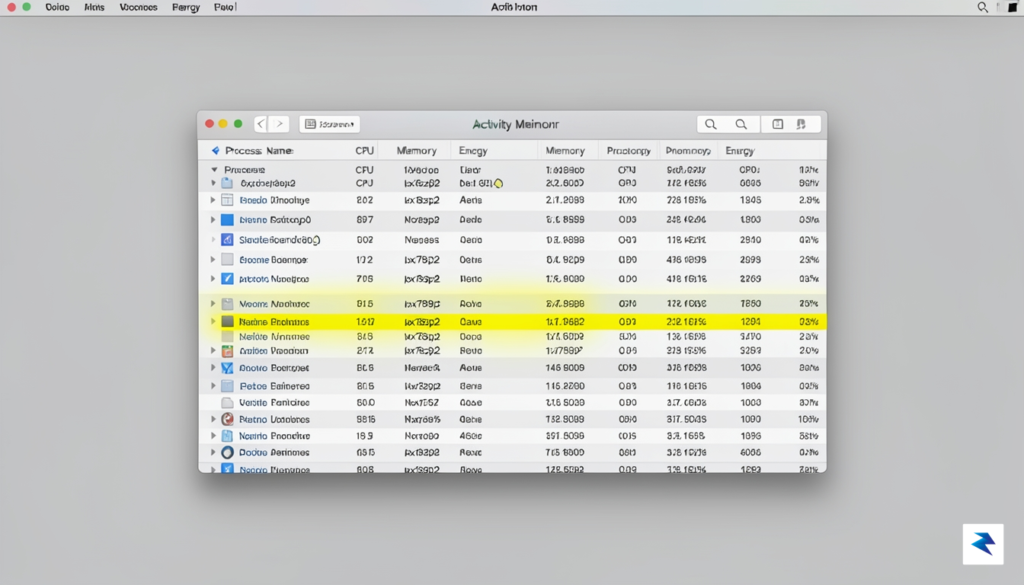Expand the row with CPU value 655
This screenshot has height=585, width=1024.
tap(213, 452)
